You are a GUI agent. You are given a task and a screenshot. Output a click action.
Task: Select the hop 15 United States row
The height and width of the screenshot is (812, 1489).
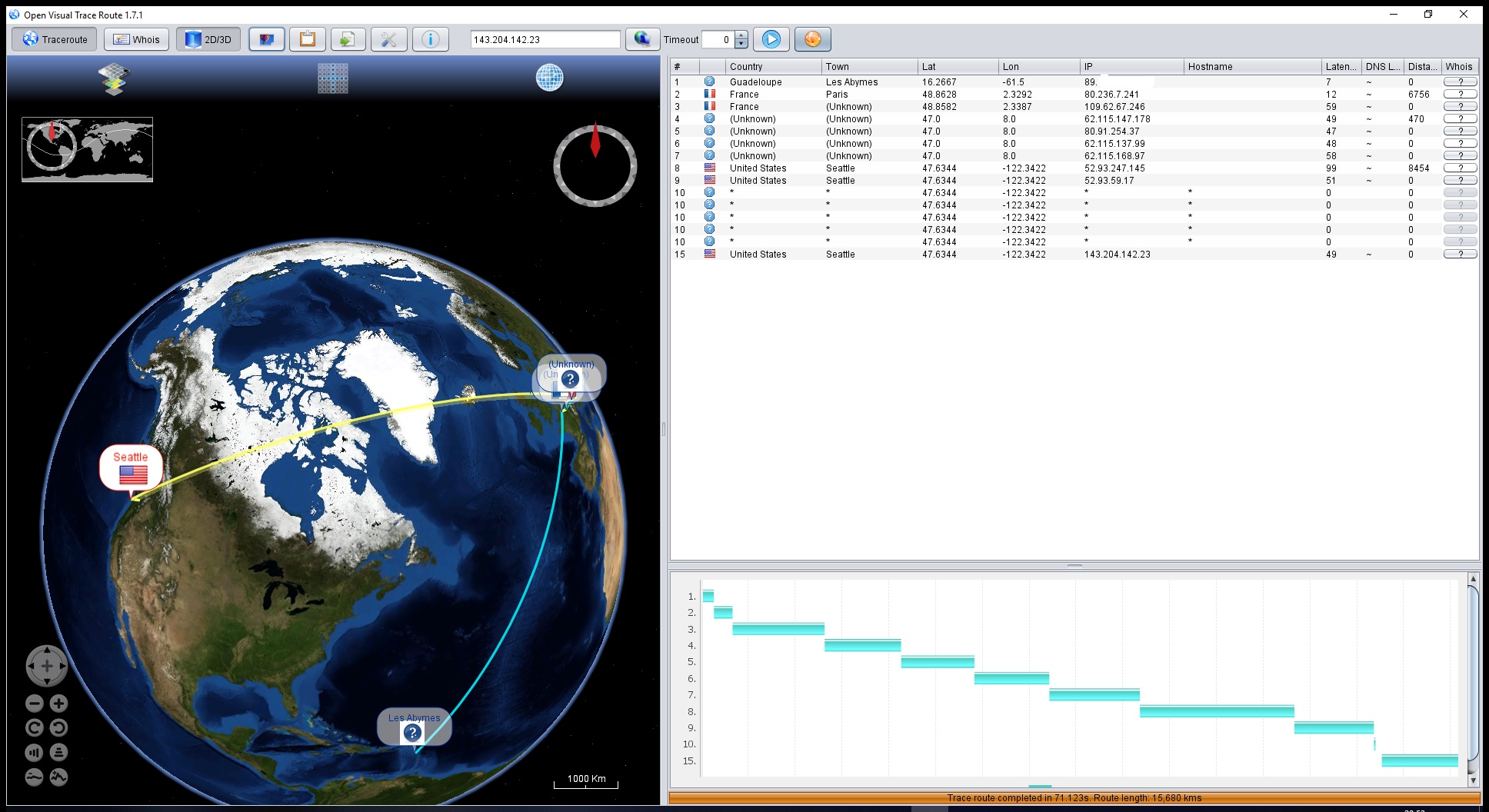(1074, 255)
